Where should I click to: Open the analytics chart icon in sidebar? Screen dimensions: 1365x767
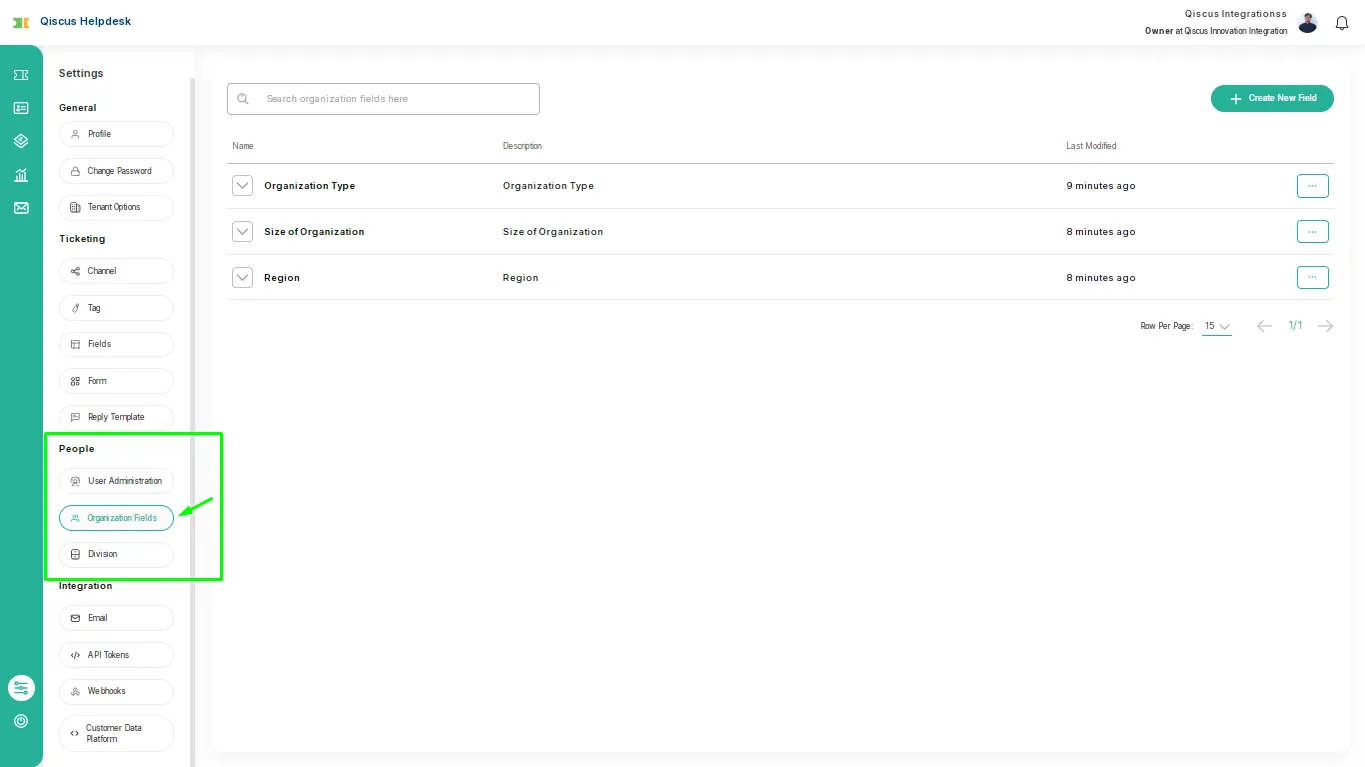pos(21,175)
